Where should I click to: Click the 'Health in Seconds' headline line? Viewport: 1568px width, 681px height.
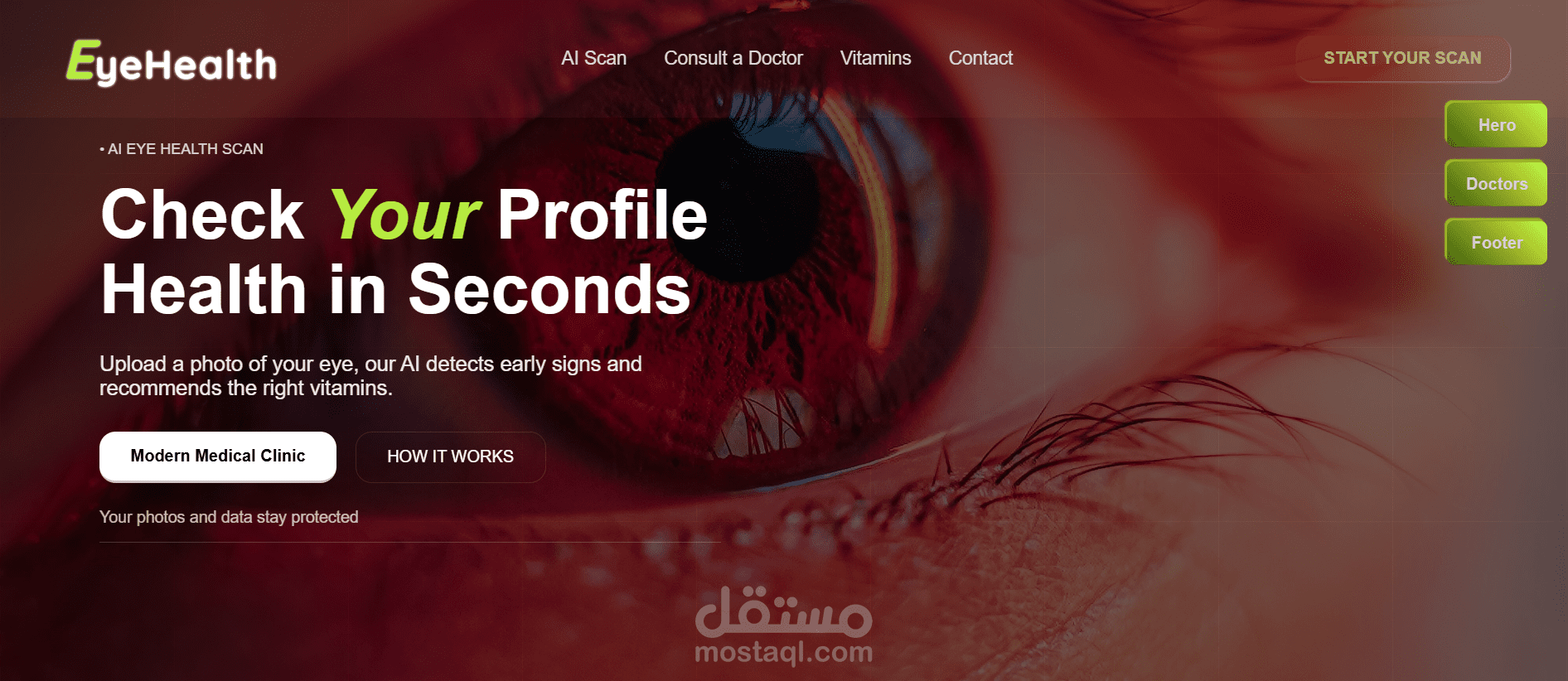(x=395, y=289)
